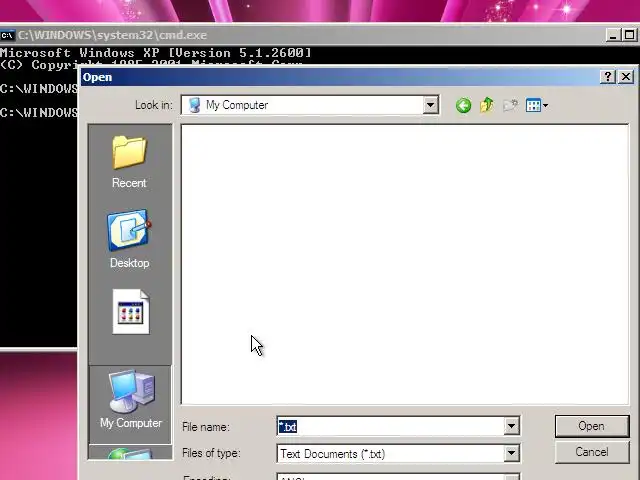Open the Recent folder shortcut
640x480 pixels.
[129, 162]
